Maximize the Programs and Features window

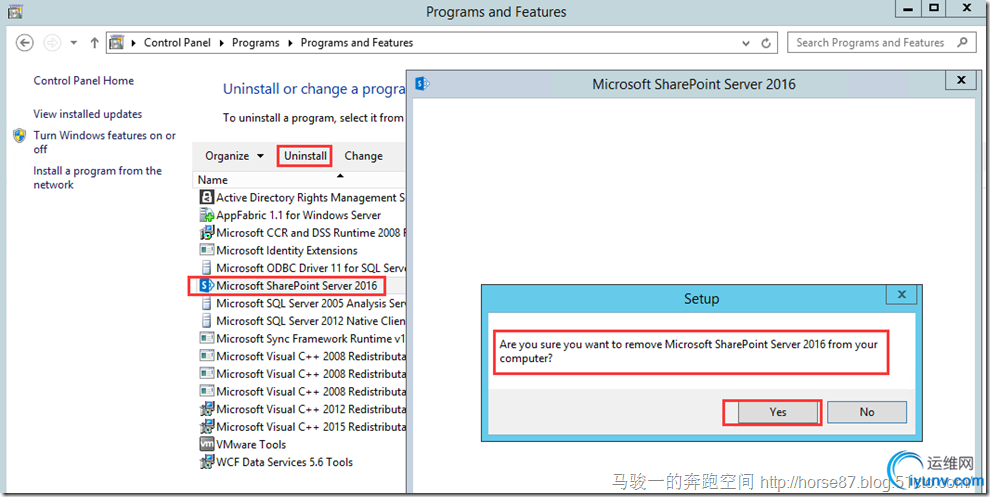[934, 8]
